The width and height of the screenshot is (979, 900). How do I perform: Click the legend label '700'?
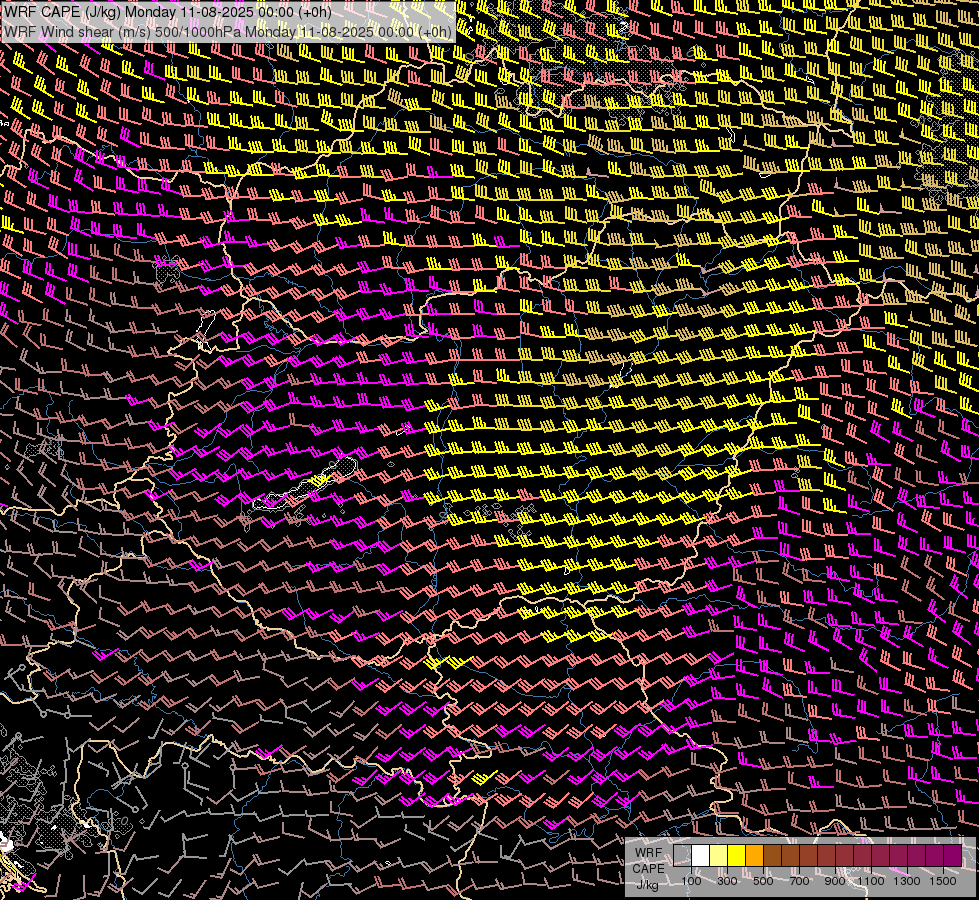click(x=799, y=881)
